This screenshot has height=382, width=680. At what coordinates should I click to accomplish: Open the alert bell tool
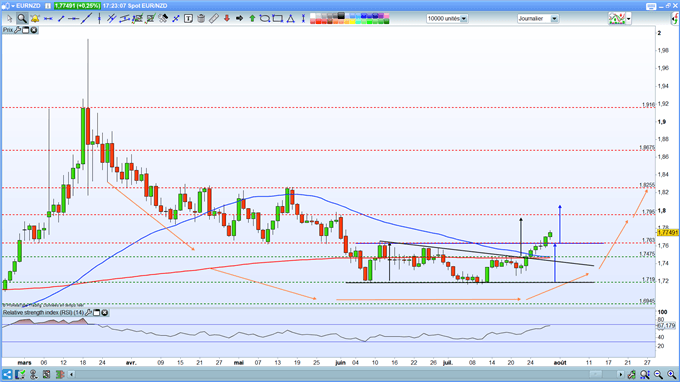tap(35, 19)
